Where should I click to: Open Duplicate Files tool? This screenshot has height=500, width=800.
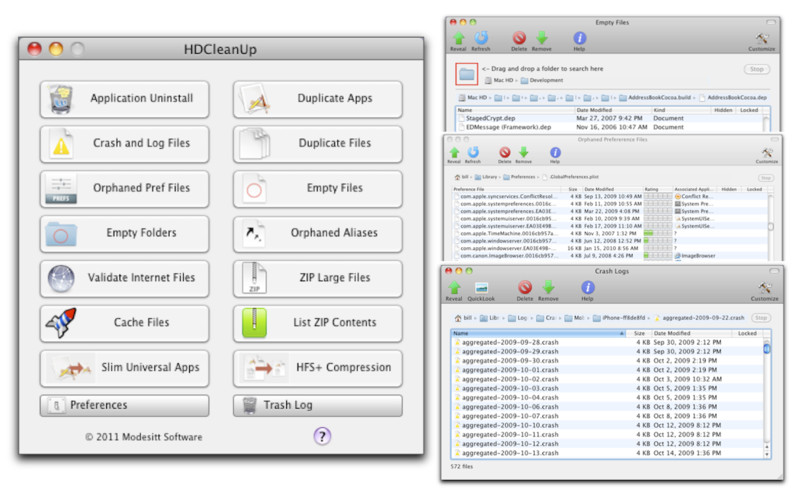tap(317, 143)
